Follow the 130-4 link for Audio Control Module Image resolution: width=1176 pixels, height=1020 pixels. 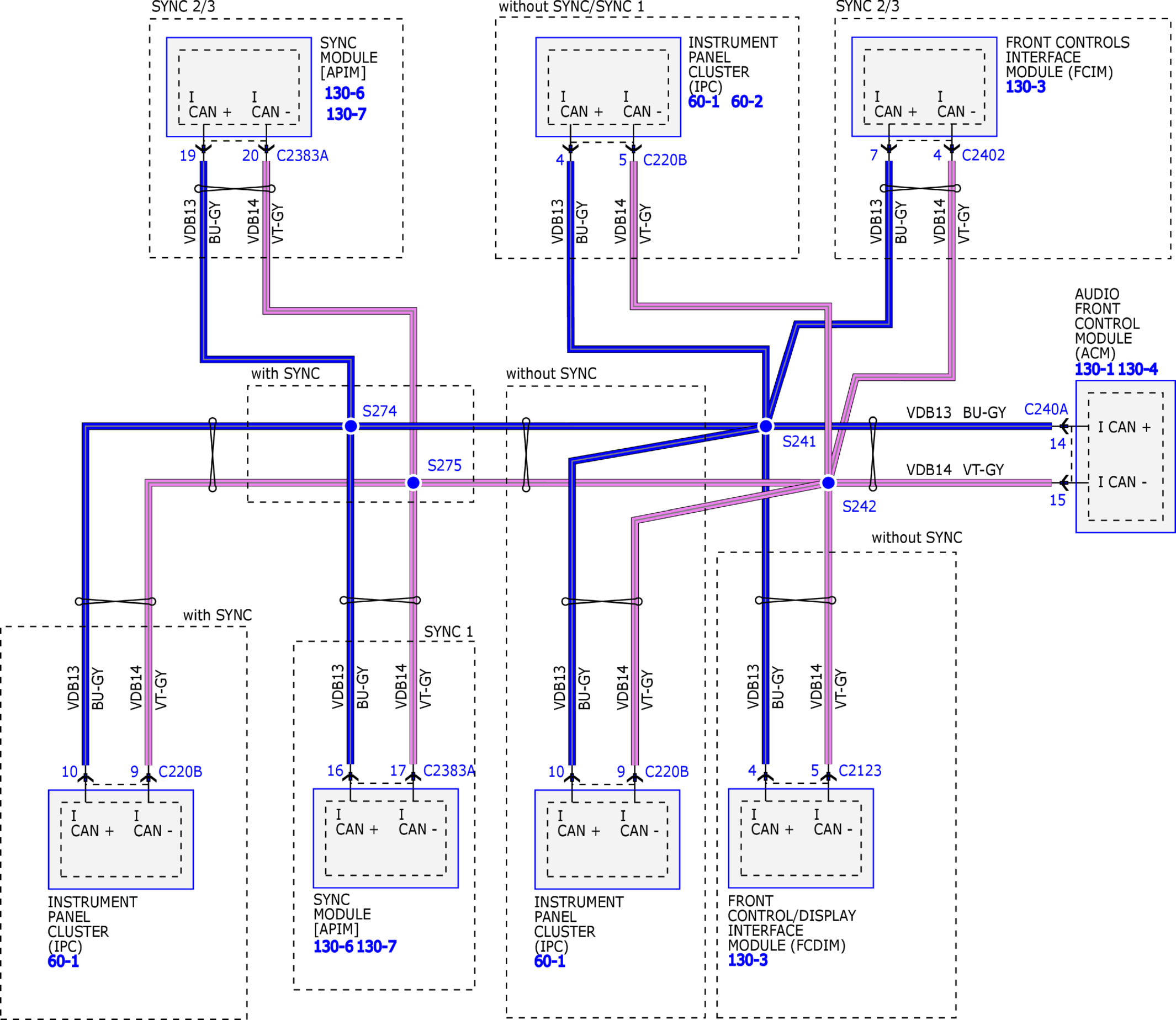(x=1137, y=369)
